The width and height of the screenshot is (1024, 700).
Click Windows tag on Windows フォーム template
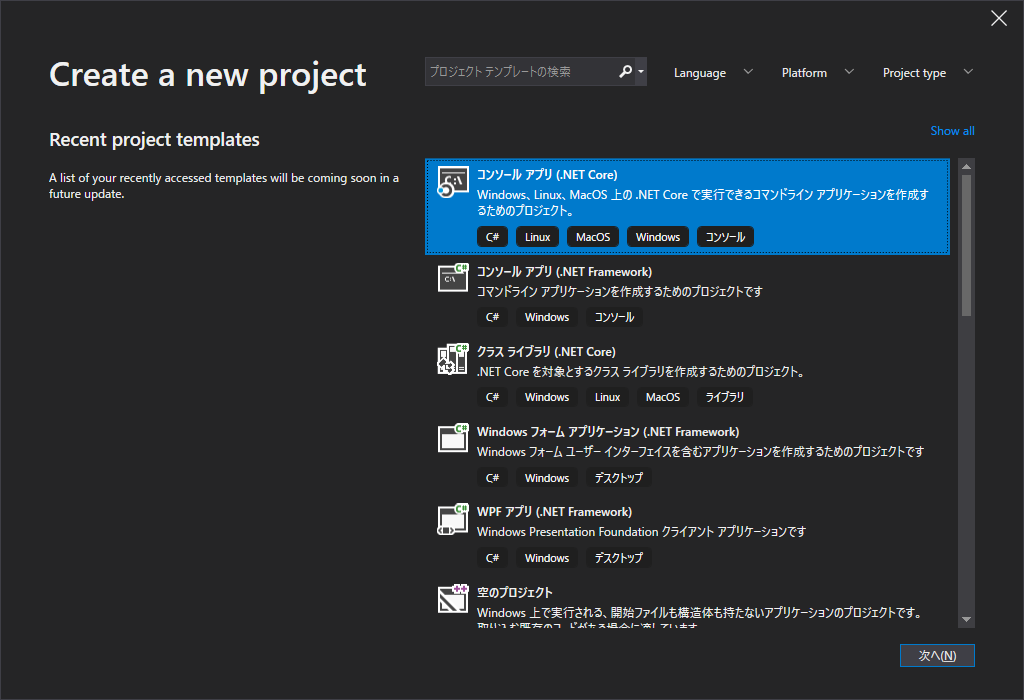547,478
